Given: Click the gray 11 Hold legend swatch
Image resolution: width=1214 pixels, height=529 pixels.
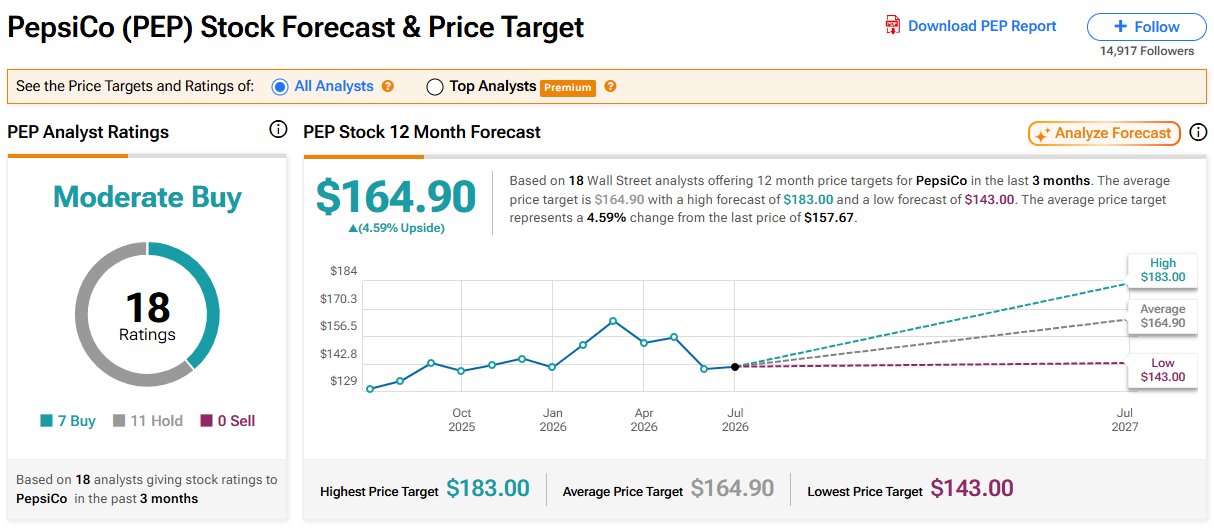Looking at the screenshot, I should pyautogui.click(x=118, y=421).
